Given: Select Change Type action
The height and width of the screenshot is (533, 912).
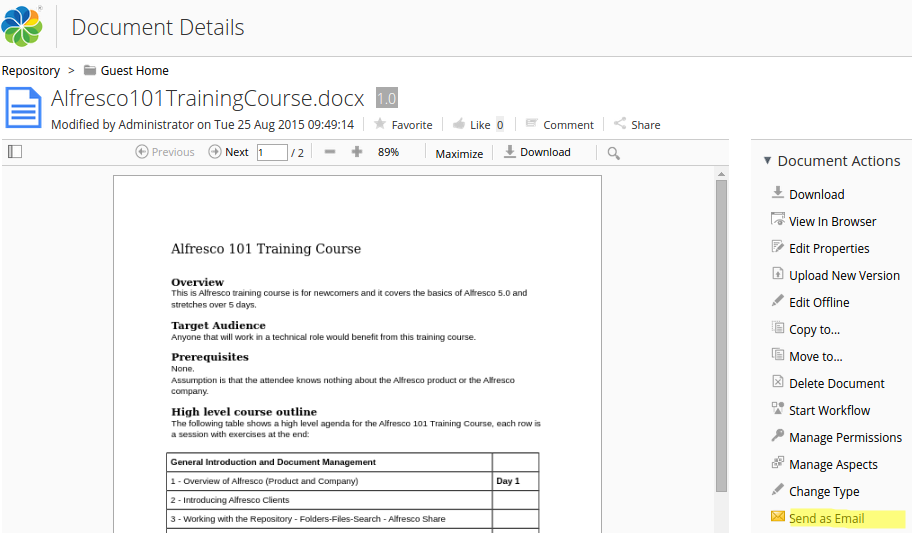Looking at the screenshot, I should pyautogui.click(x=824, y=492).
